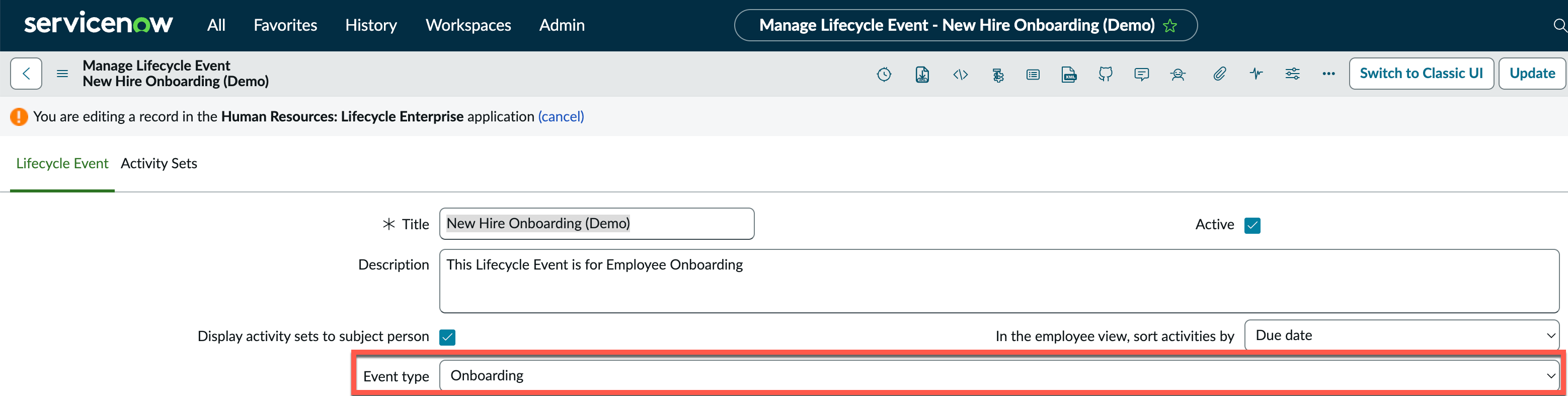Open the Workspaces menu
This screenshot has height=396, width=1568.
tap(468, 25)
